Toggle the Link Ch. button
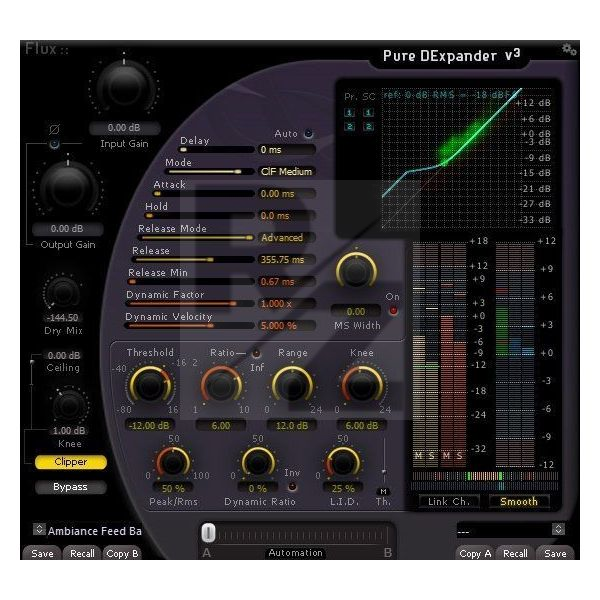Screen dimensions: 600x600 coord(448,502)
